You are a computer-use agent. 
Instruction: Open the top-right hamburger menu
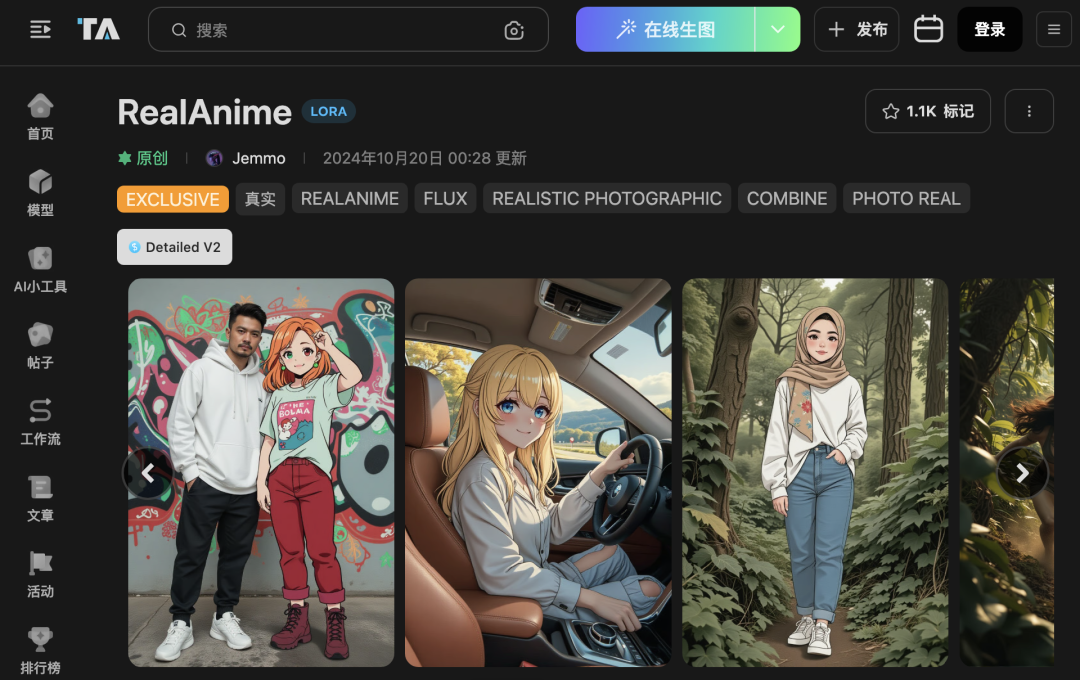(1054, 30)
